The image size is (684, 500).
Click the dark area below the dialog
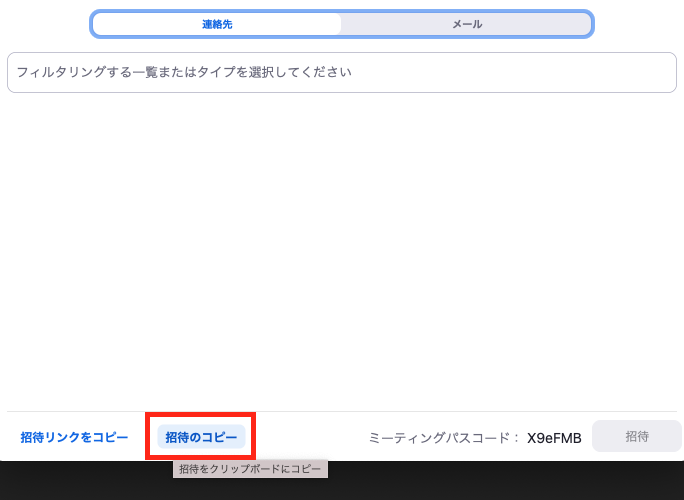(500, 482)
